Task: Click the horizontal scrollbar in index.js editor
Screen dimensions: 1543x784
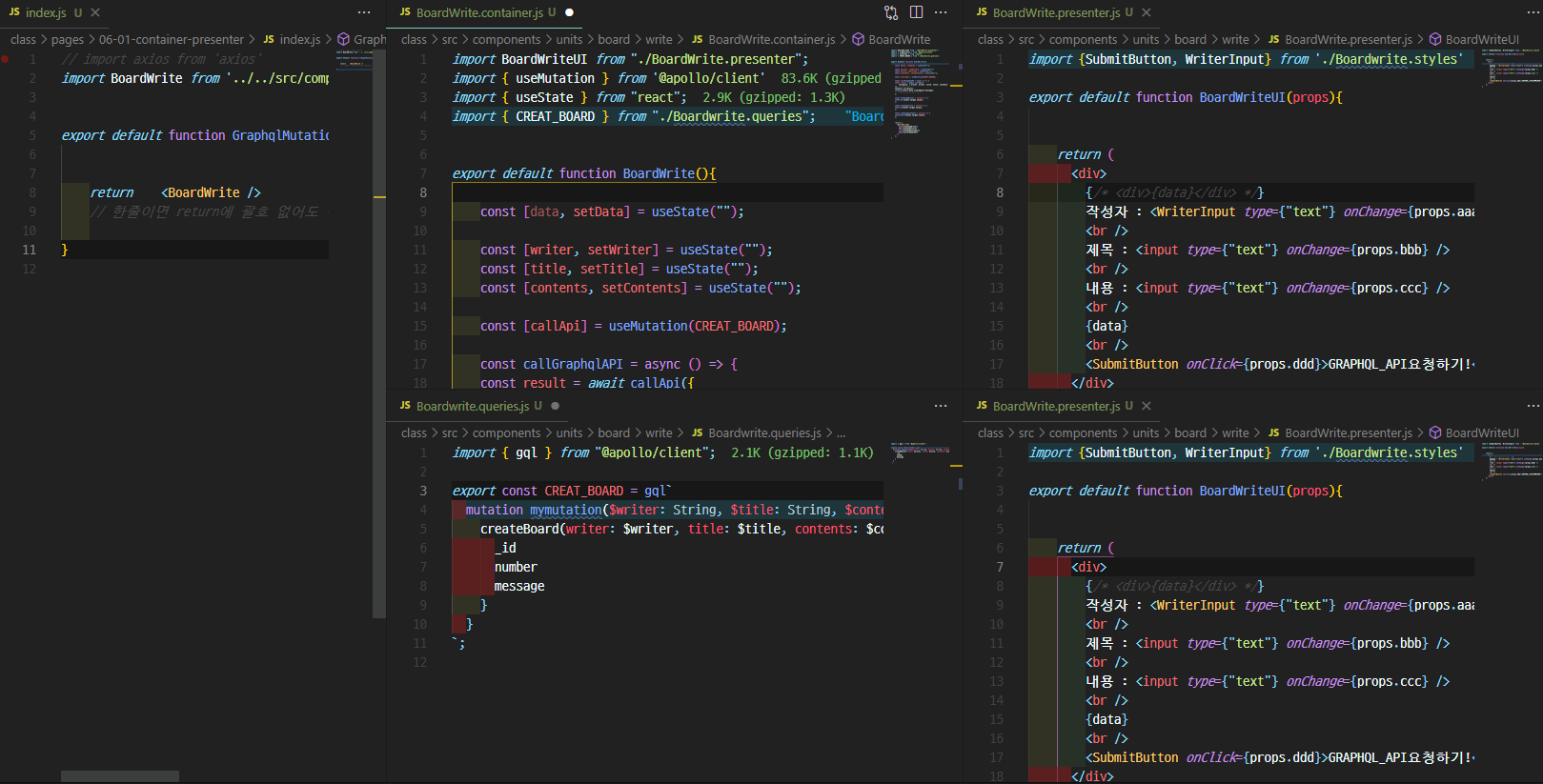Action: 120,776
